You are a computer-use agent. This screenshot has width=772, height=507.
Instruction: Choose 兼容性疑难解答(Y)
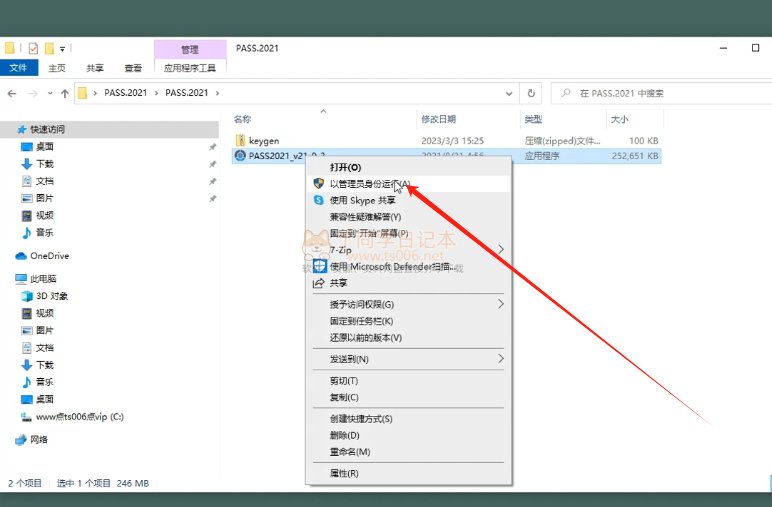[409, 217]
